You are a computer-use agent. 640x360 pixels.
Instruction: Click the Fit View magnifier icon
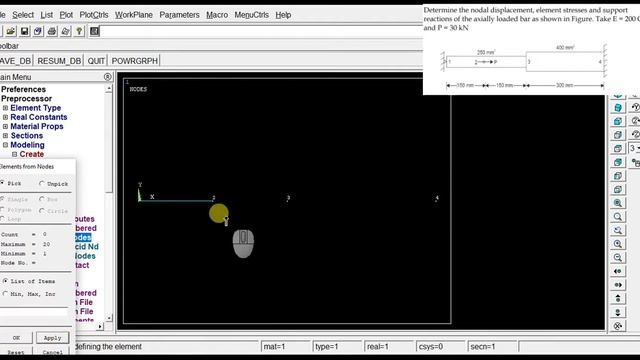point(618,203)
